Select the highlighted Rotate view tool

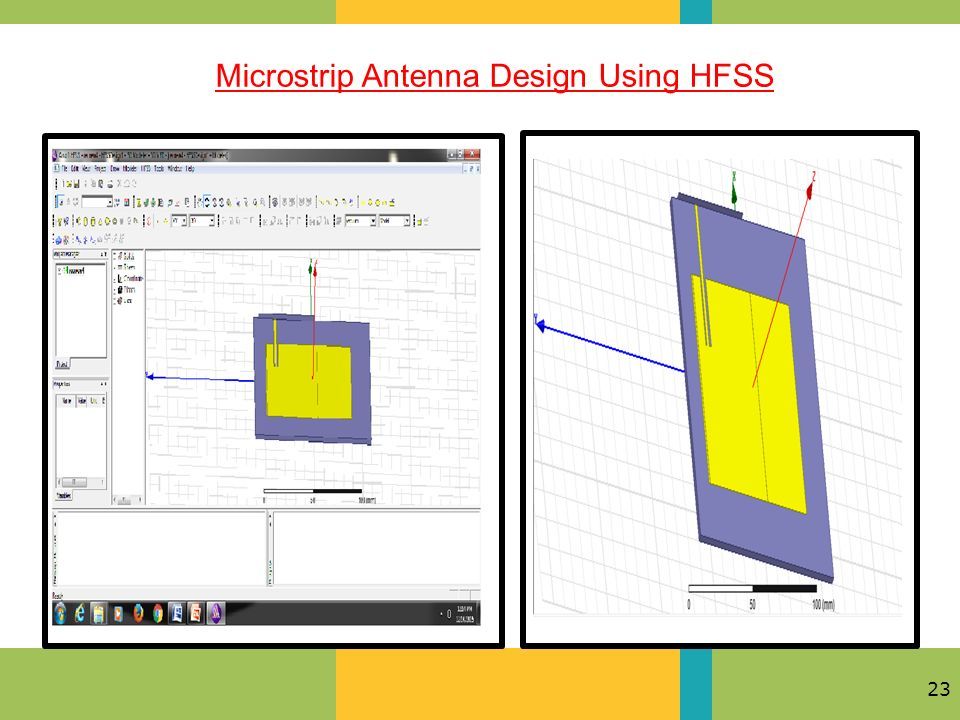(x=207, y=201)
